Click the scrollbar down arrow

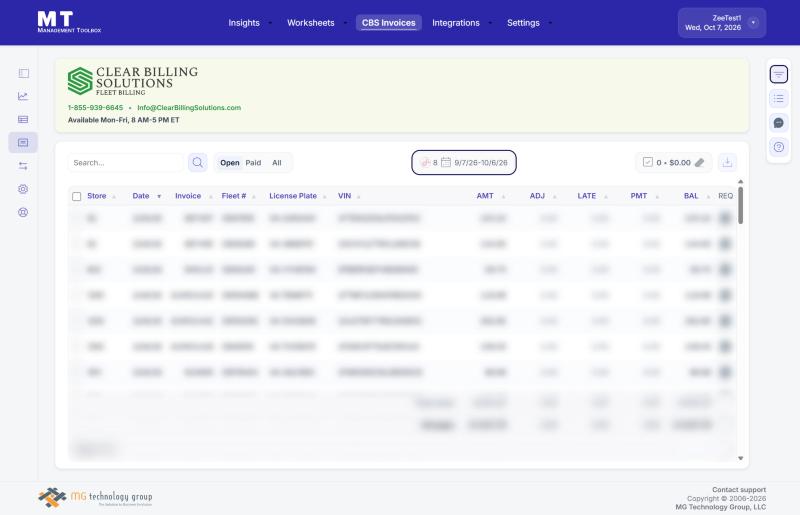[740, 458]
